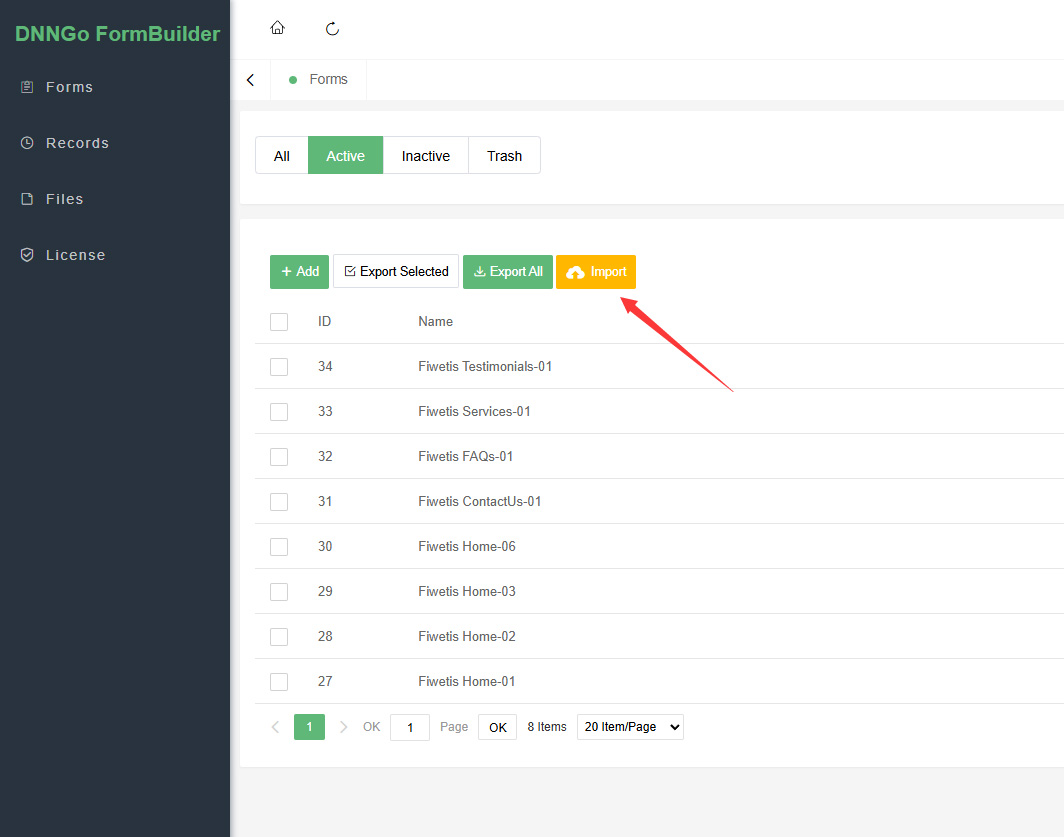The image size is (1064, 837).
Task: Click the green Add button
Action: pyautogui.click(x=299, y=272)
